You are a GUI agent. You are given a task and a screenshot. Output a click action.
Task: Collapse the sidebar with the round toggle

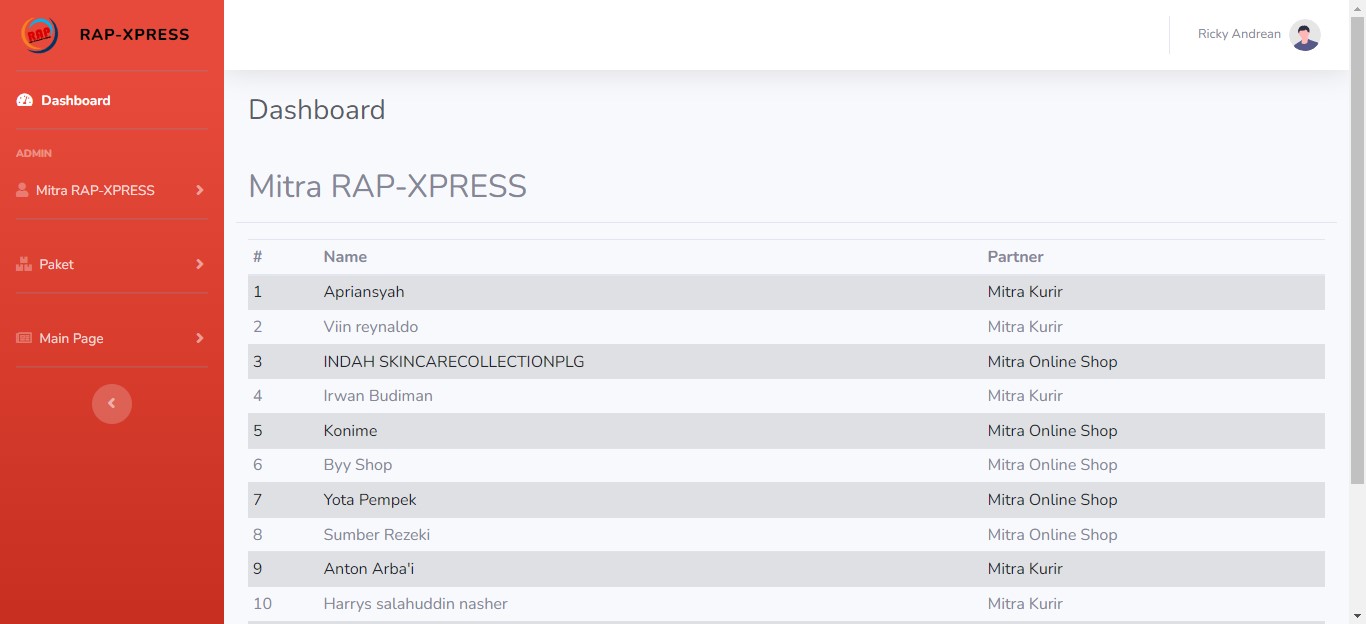pos(112,404)
